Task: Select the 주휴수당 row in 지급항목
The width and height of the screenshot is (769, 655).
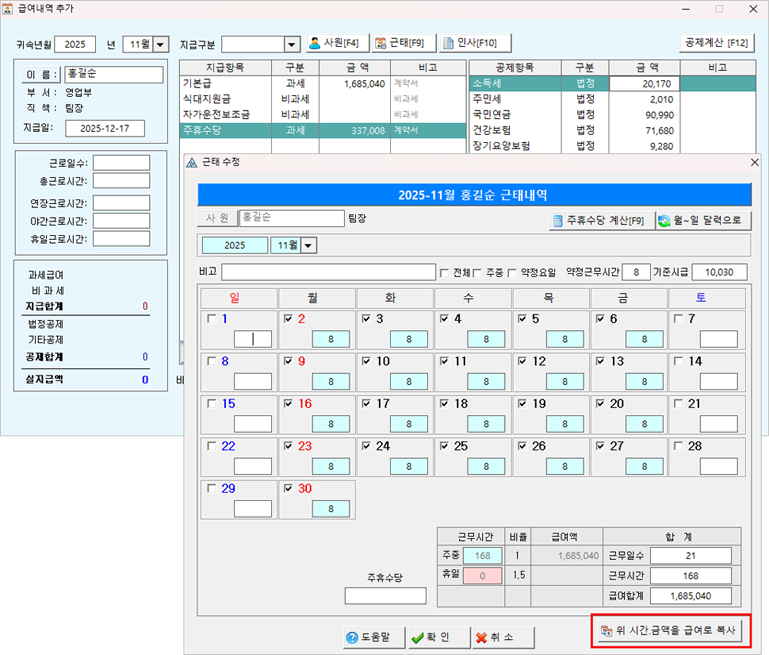Action: (323, 130)
